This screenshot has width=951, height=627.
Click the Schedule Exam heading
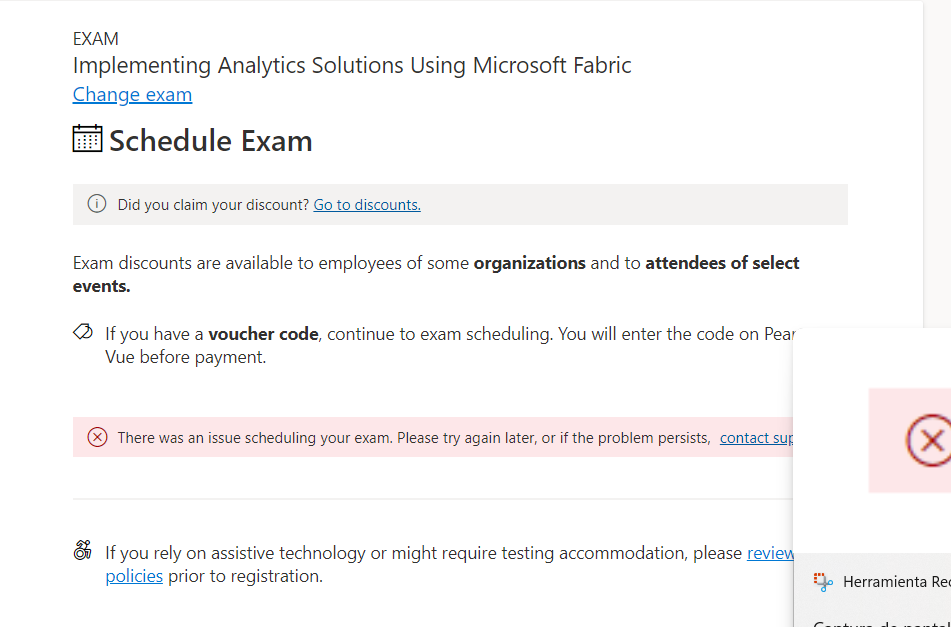click(210, 141)
